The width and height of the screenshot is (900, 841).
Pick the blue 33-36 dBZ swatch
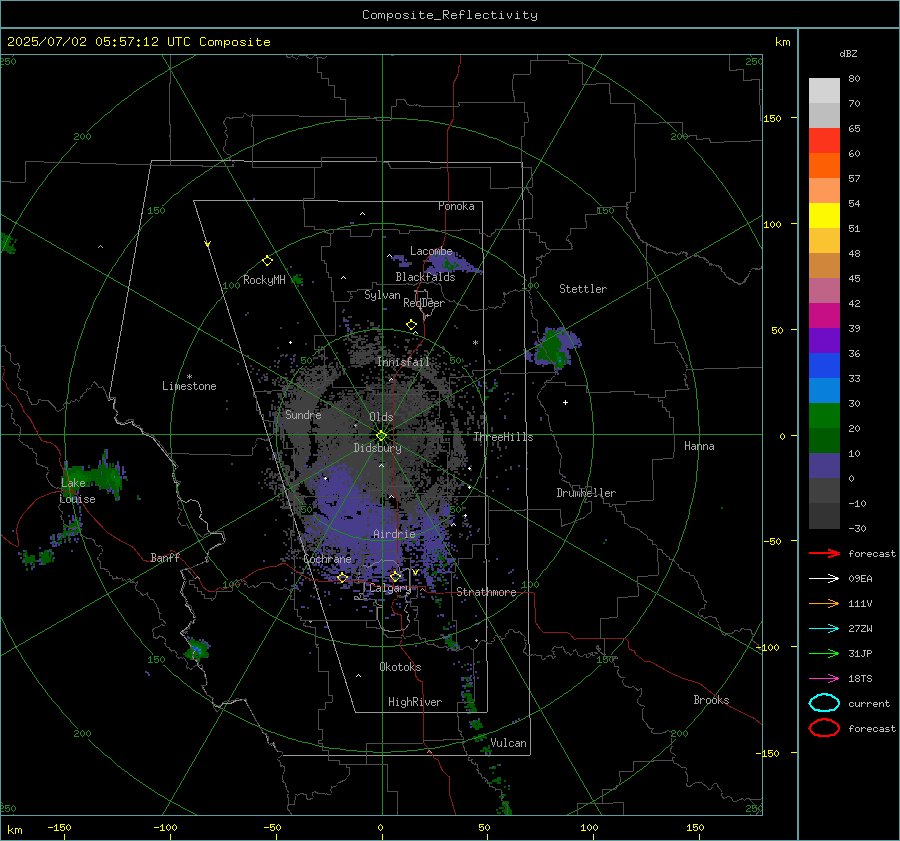(x=824, y=366)
